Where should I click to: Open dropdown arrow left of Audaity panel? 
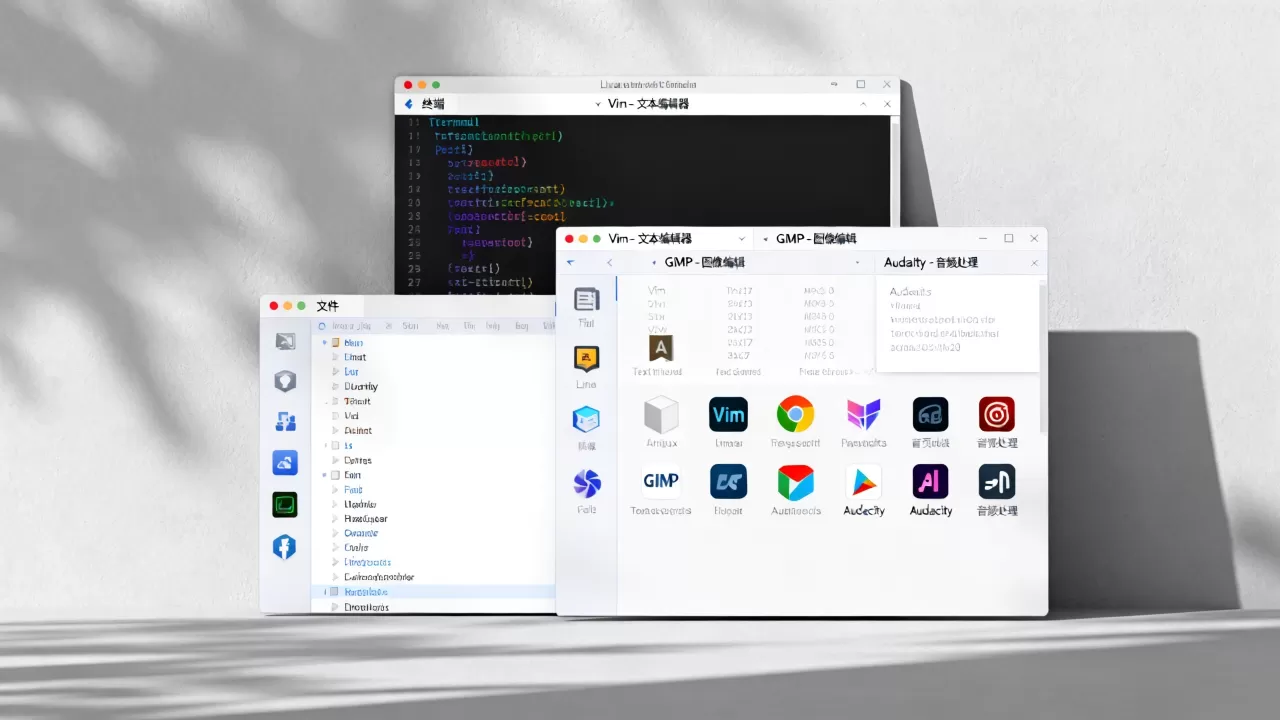pos(858,263)
